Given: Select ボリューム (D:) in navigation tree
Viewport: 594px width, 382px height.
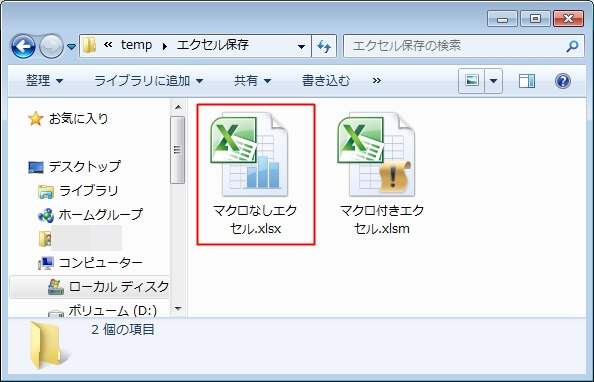Looking at the screenshot, I should (113, 310).
